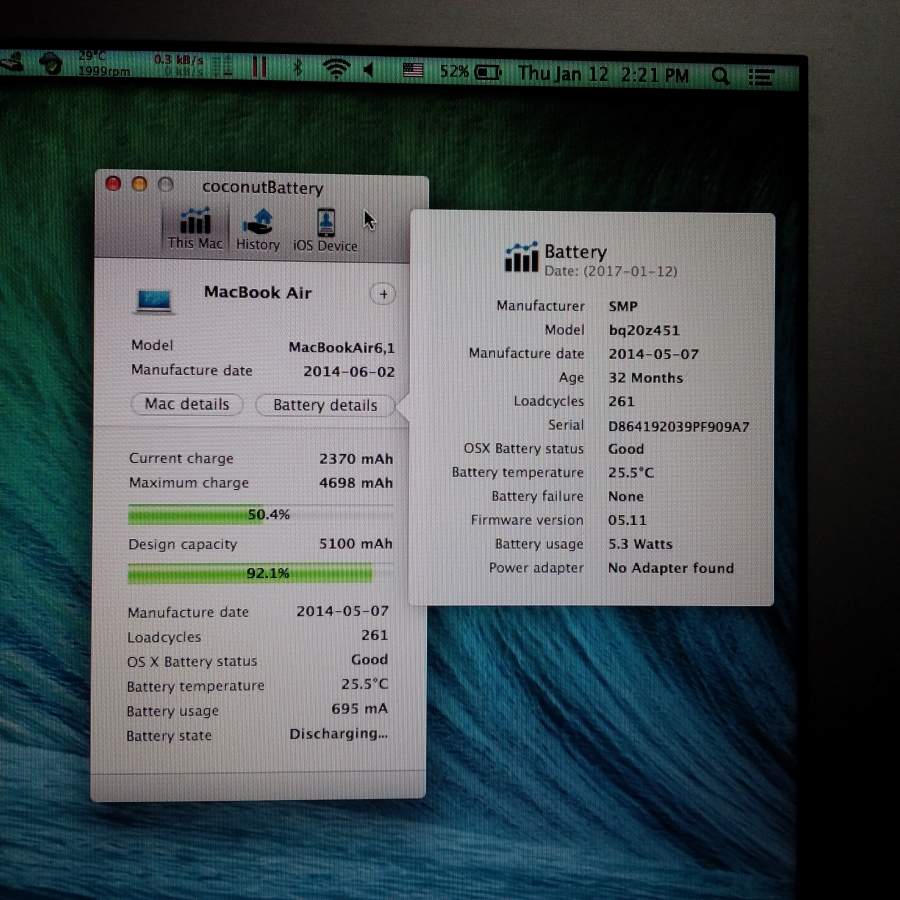Click the Battery popover chart icon
Viewport: 900px width, 900px height.
(x=521, y=257)
